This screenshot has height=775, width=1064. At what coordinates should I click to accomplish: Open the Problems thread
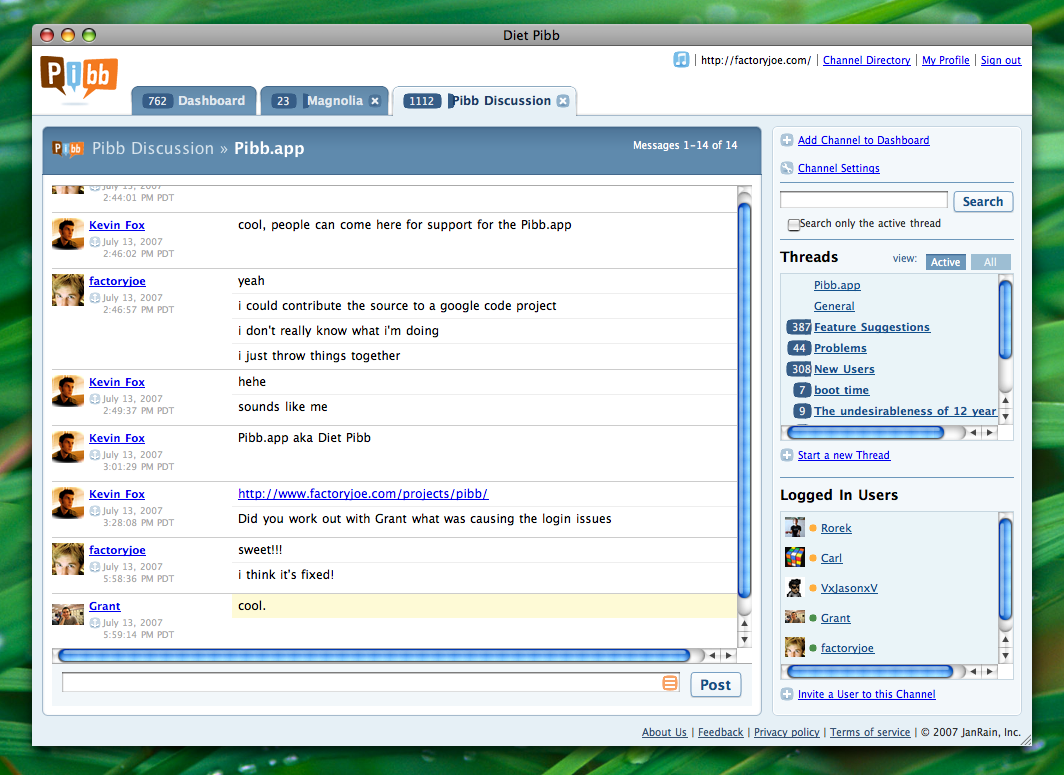840,348
